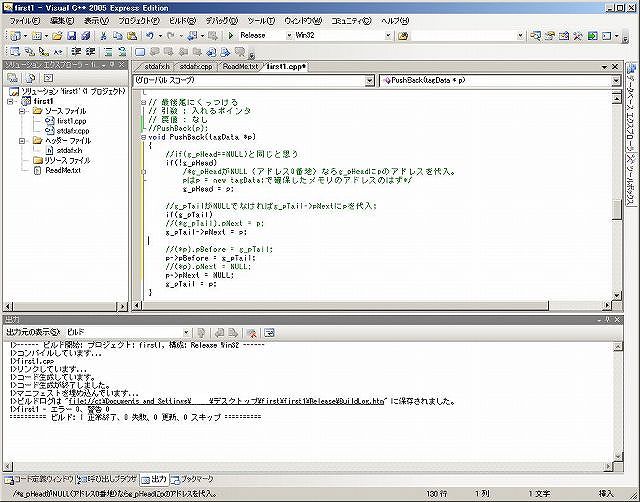Collapse the header files folder node
The height and width of the screenshot is (502, 640).
tap(22, 141)
